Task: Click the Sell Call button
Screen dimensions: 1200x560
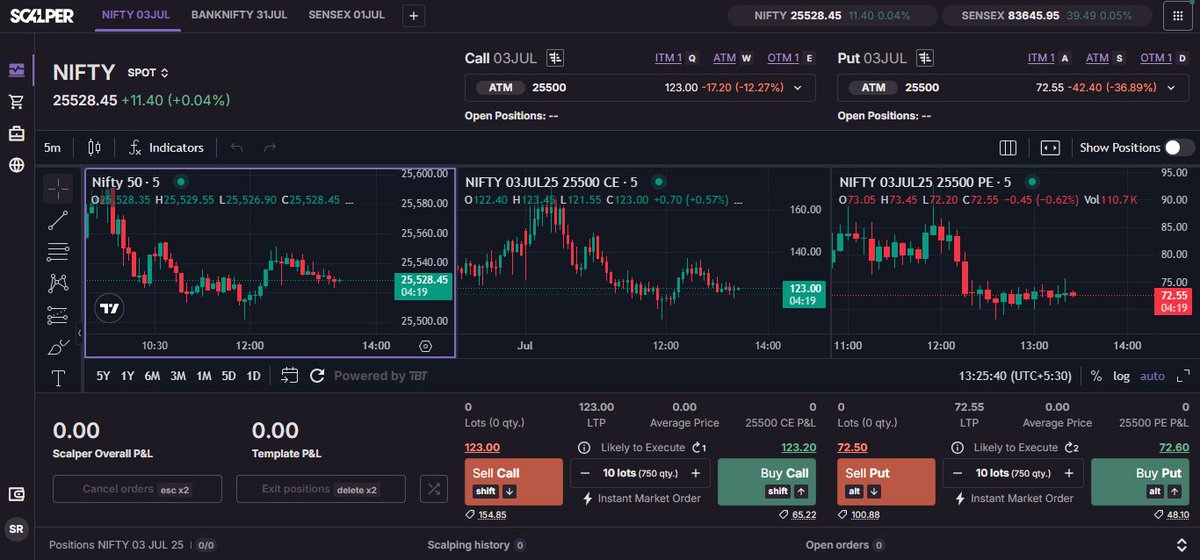Action: 514,482
